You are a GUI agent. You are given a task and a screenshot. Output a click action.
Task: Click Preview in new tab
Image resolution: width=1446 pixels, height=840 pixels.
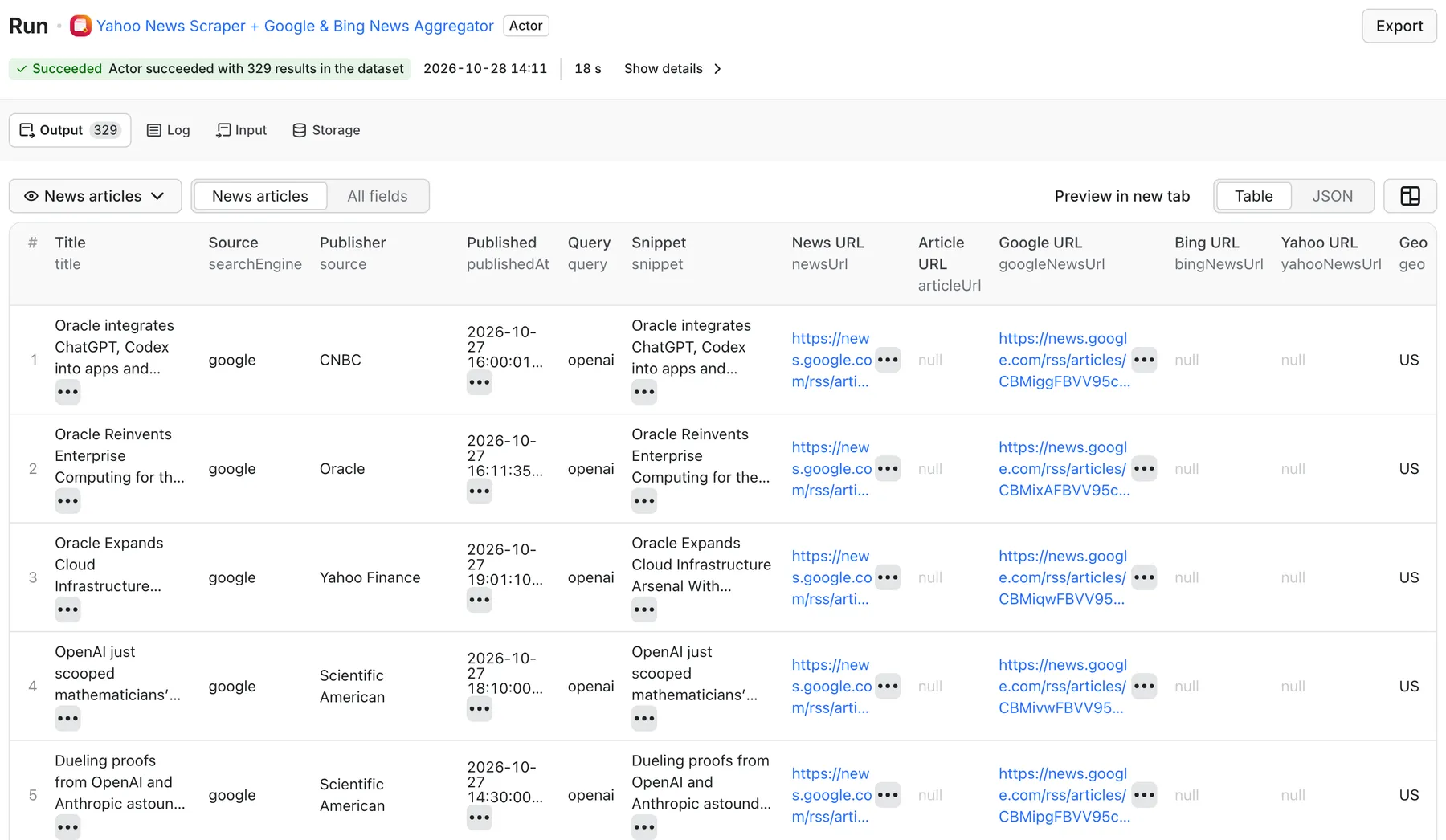pos(1122,196)
